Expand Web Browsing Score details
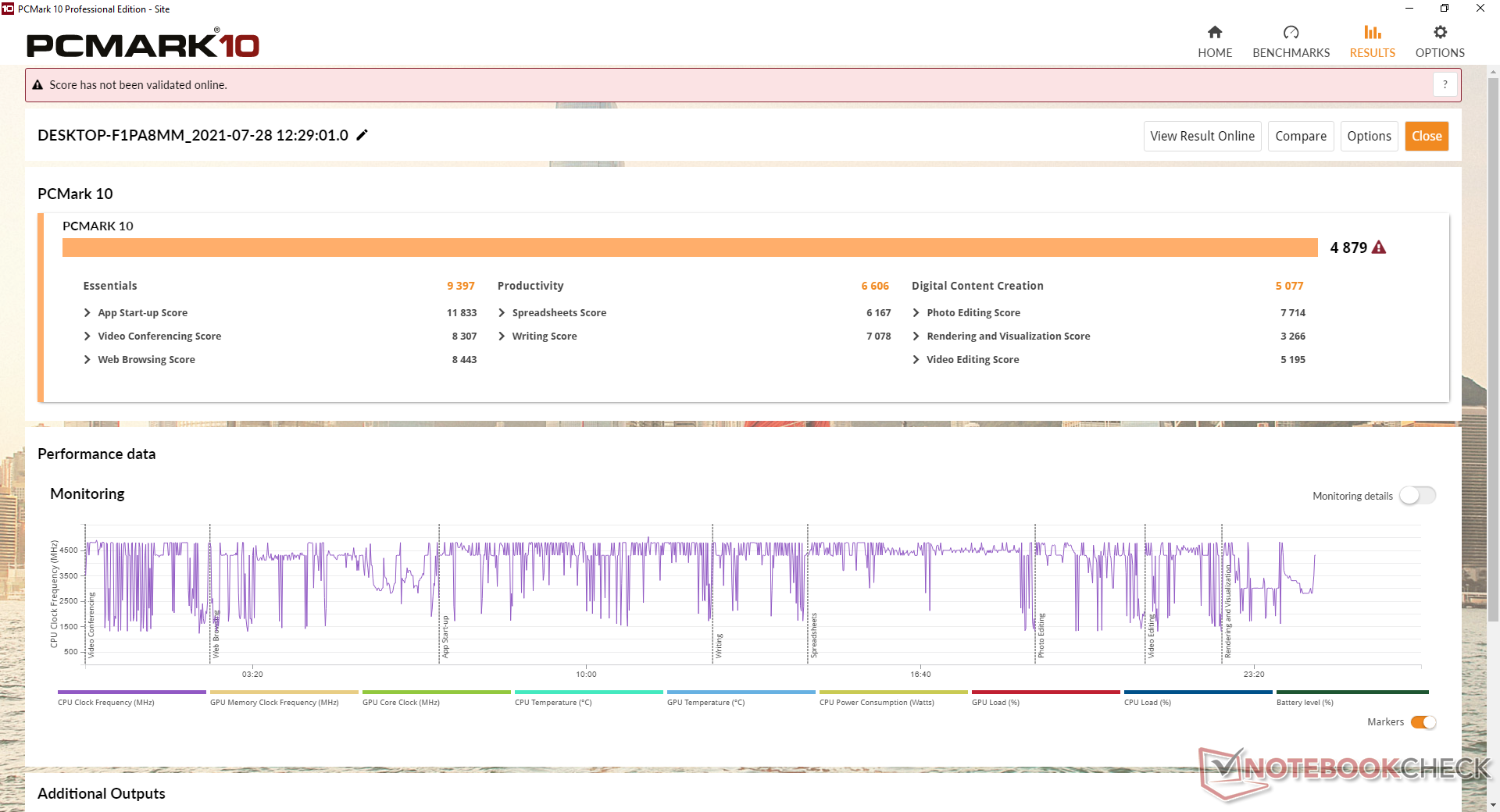This screenshot has height=812, width=1500. pos(87,359)
